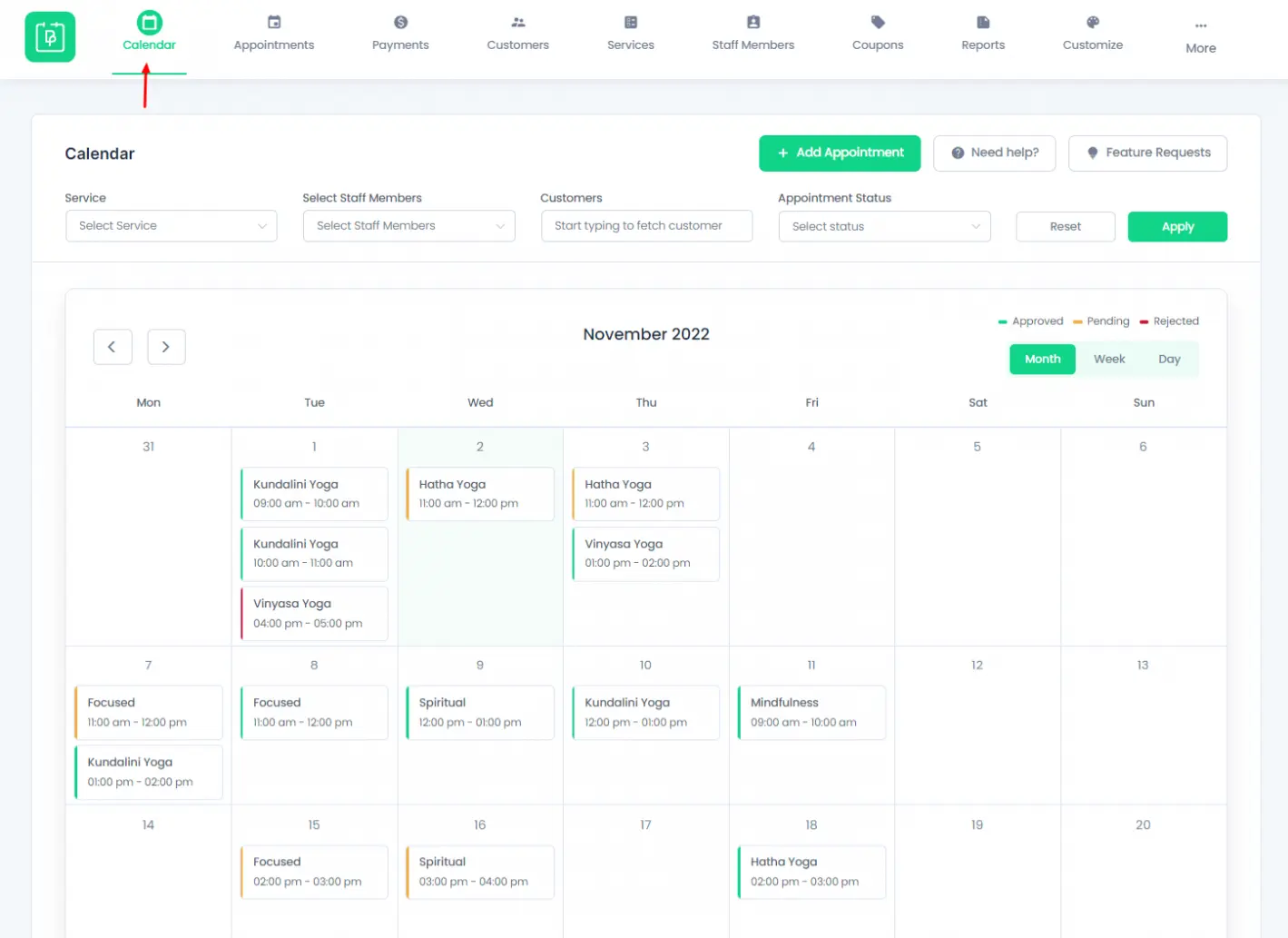Viewport: 1288px width, 938px height.
Task: Open Hatha Yoga 02:00 pm appointment
Action: tap(811, 873)
